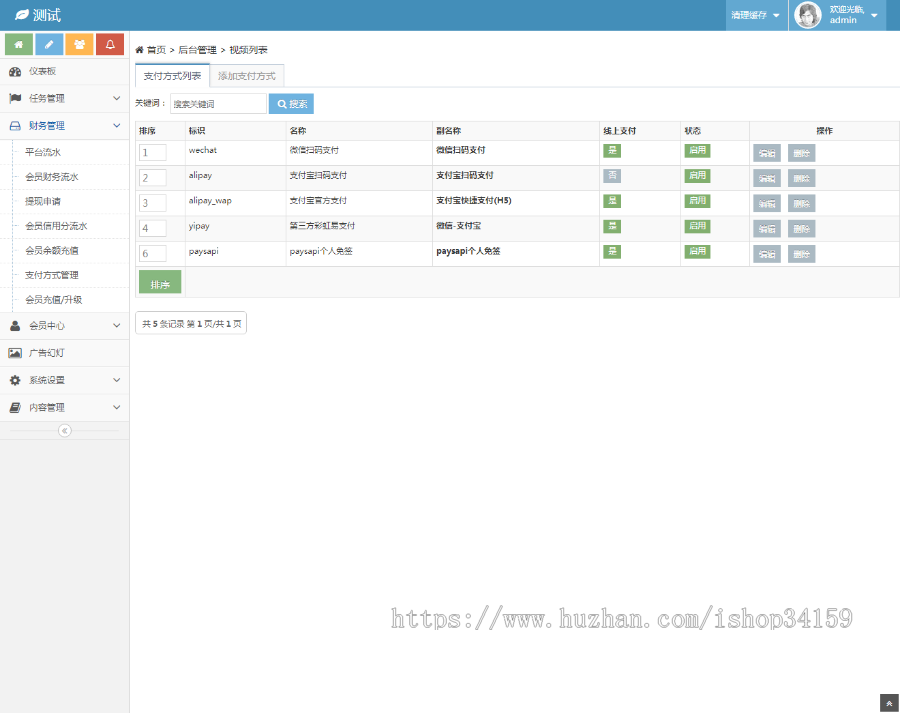Switch to the 添加支付方式 tab
The image size is (900, 713).
[x=247, y=76]
